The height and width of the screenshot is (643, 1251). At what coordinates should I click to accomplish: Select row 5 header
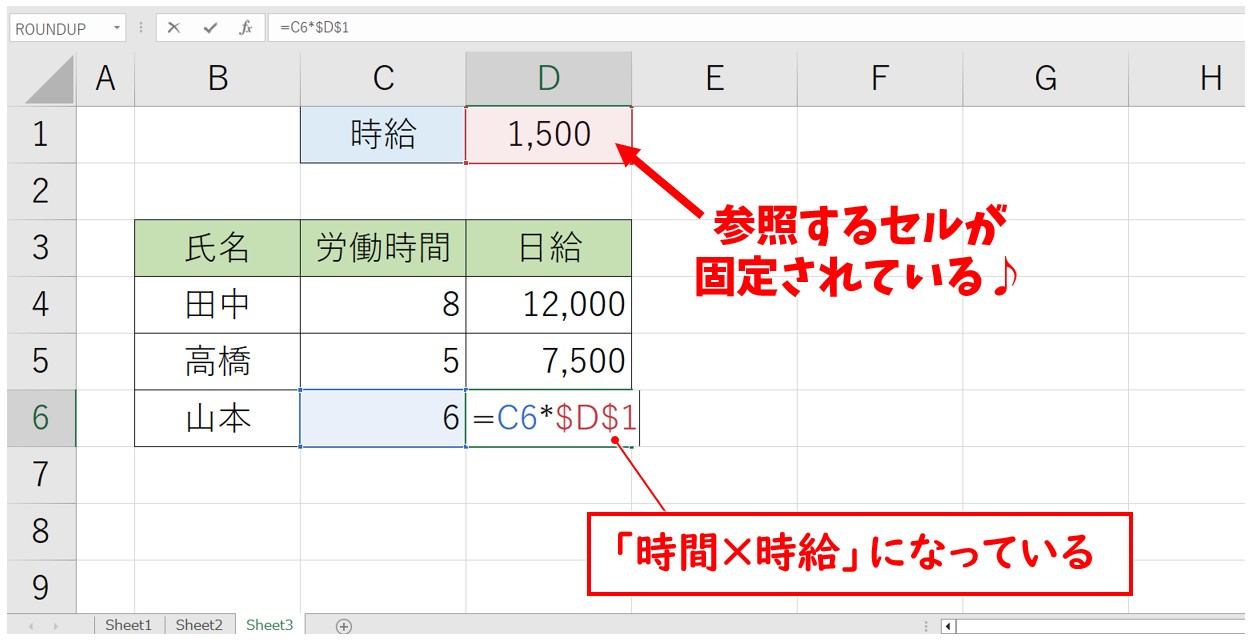[41, 361]
